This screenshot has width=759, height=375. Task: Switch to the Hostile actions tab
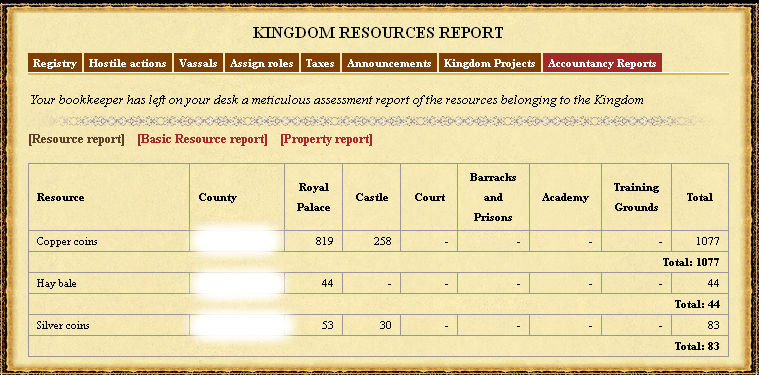click(127, 63)
